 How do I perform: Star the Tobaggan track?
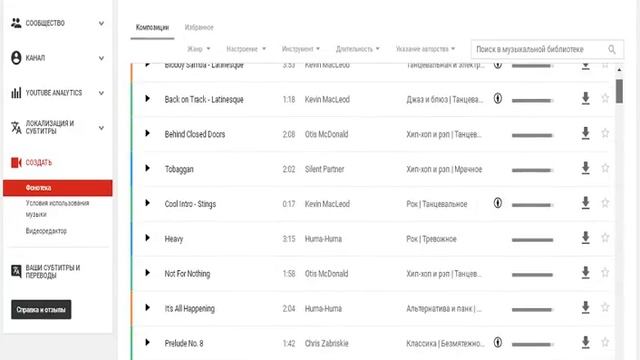(605, 168)
